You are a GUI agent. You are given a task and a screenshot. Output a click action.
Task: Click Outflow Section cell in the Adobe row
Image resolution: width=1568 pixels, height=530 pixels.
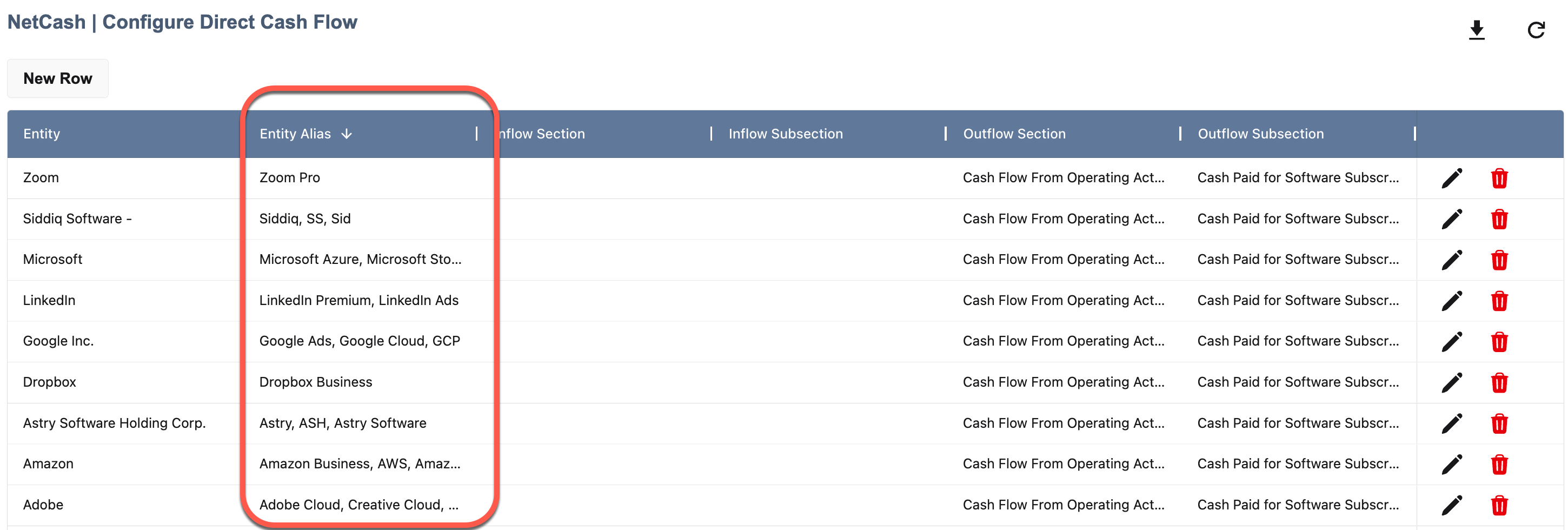click(1064, 505)
